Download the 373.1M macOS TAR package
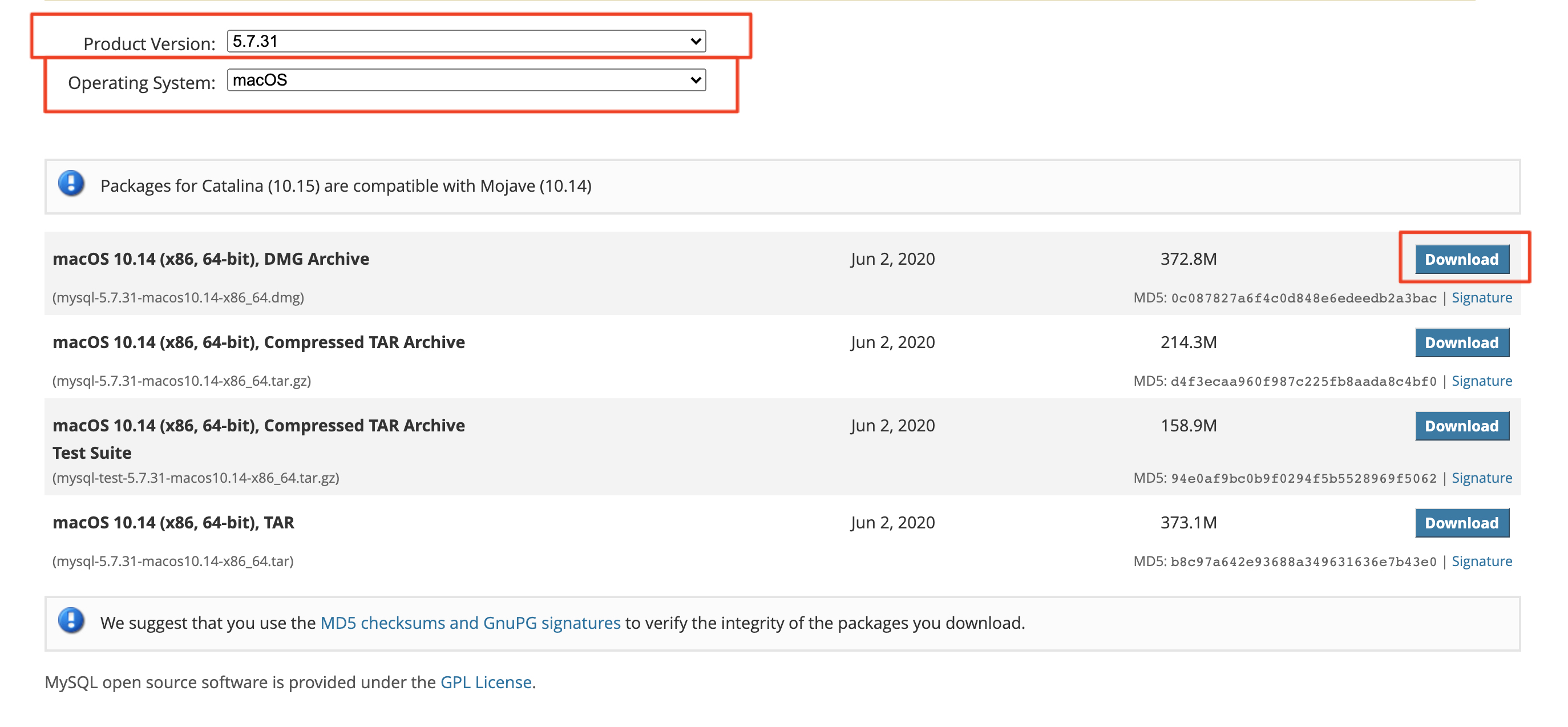The width and height of the screenshot is (1568, 727). tap(1461, 523)
